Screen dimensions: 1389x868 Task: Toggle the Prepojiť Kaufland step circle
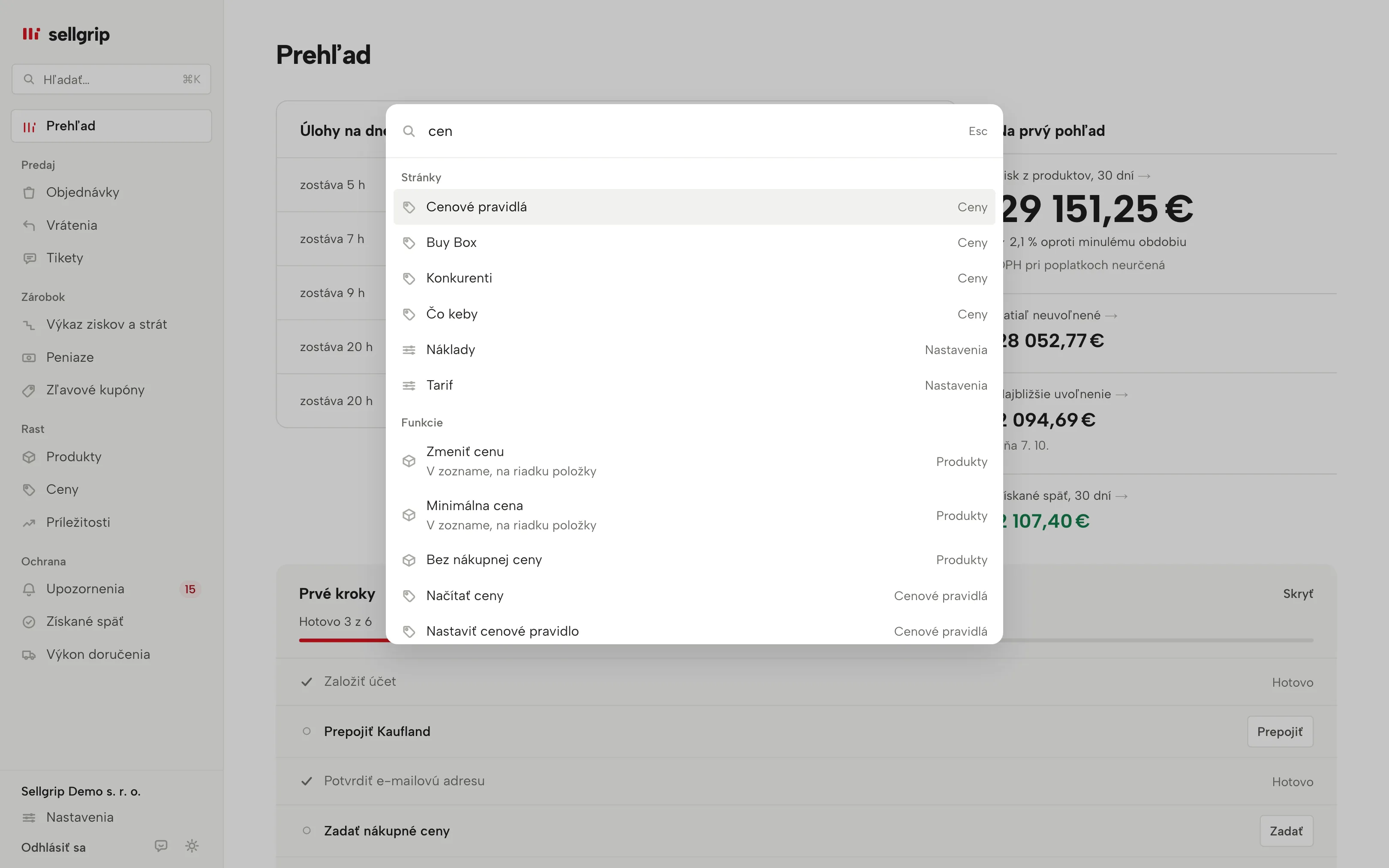tap(307, 731)
